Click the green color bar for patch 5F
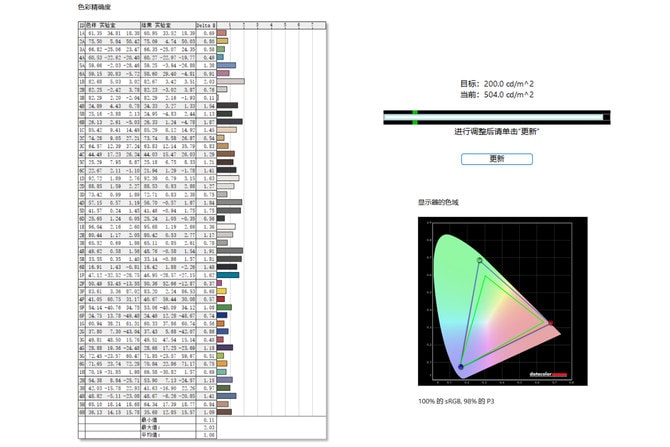670x447 pixels. pos(224,305)
